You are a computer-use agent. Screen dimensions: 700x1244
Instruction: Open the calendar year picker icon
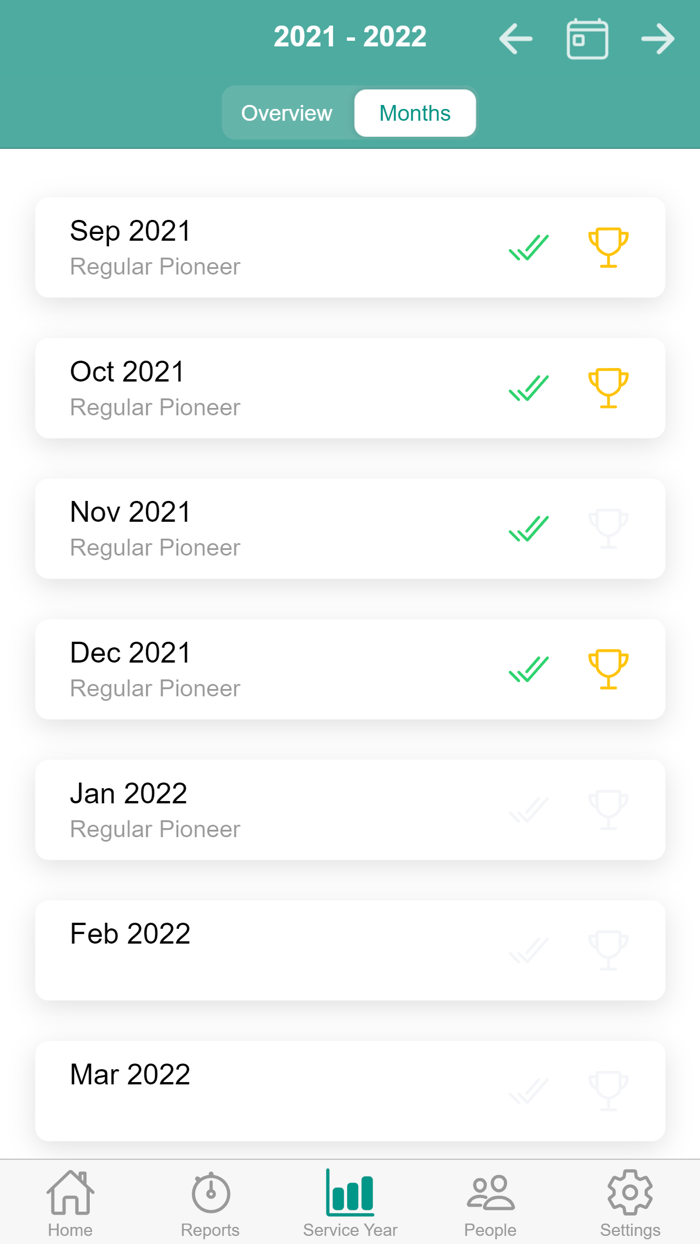587,39
